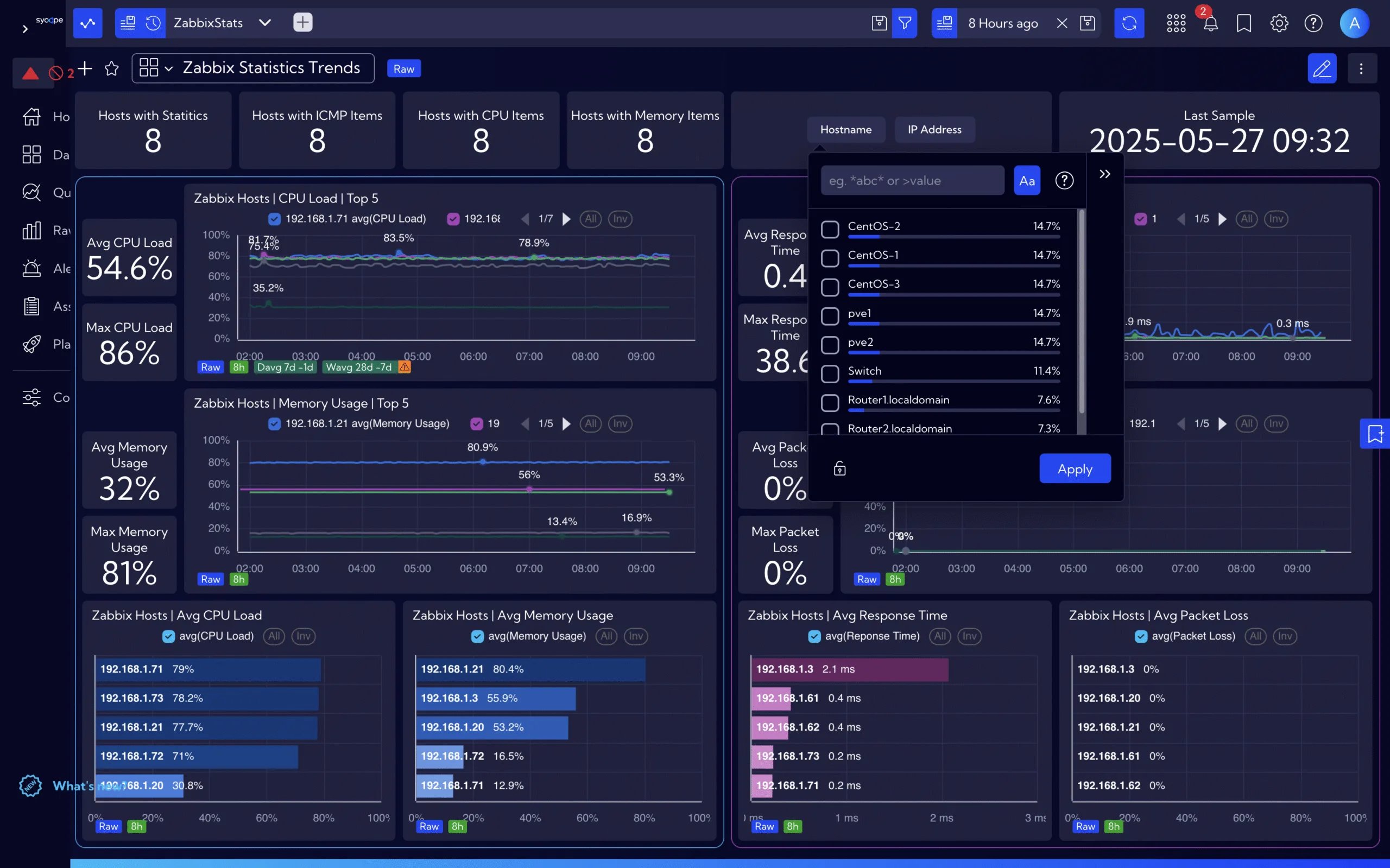Check the CentOS-3 checkbox

(830, 287)
